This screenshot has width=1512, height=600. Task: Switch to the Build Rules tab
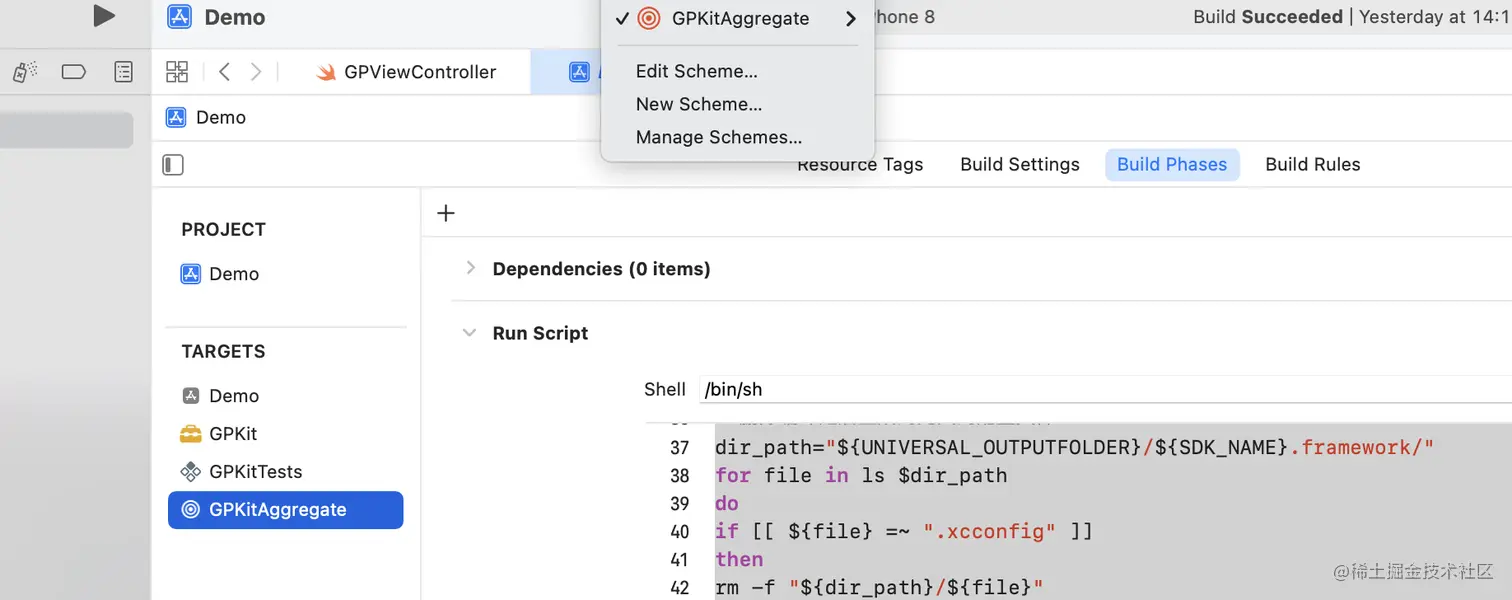coord(1312,165)
